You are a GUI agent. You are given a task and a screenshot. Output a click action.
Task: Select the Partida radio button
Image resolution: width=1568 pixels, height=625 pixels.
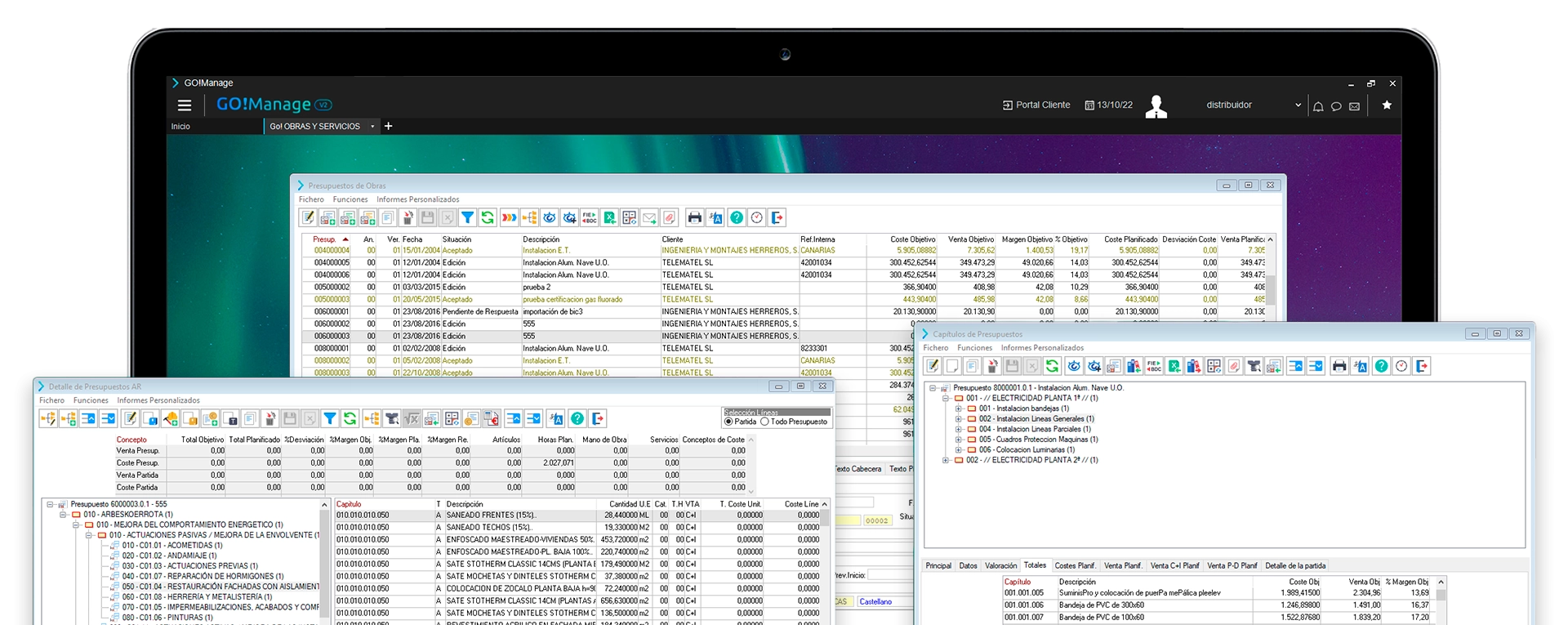pos(728,422)
